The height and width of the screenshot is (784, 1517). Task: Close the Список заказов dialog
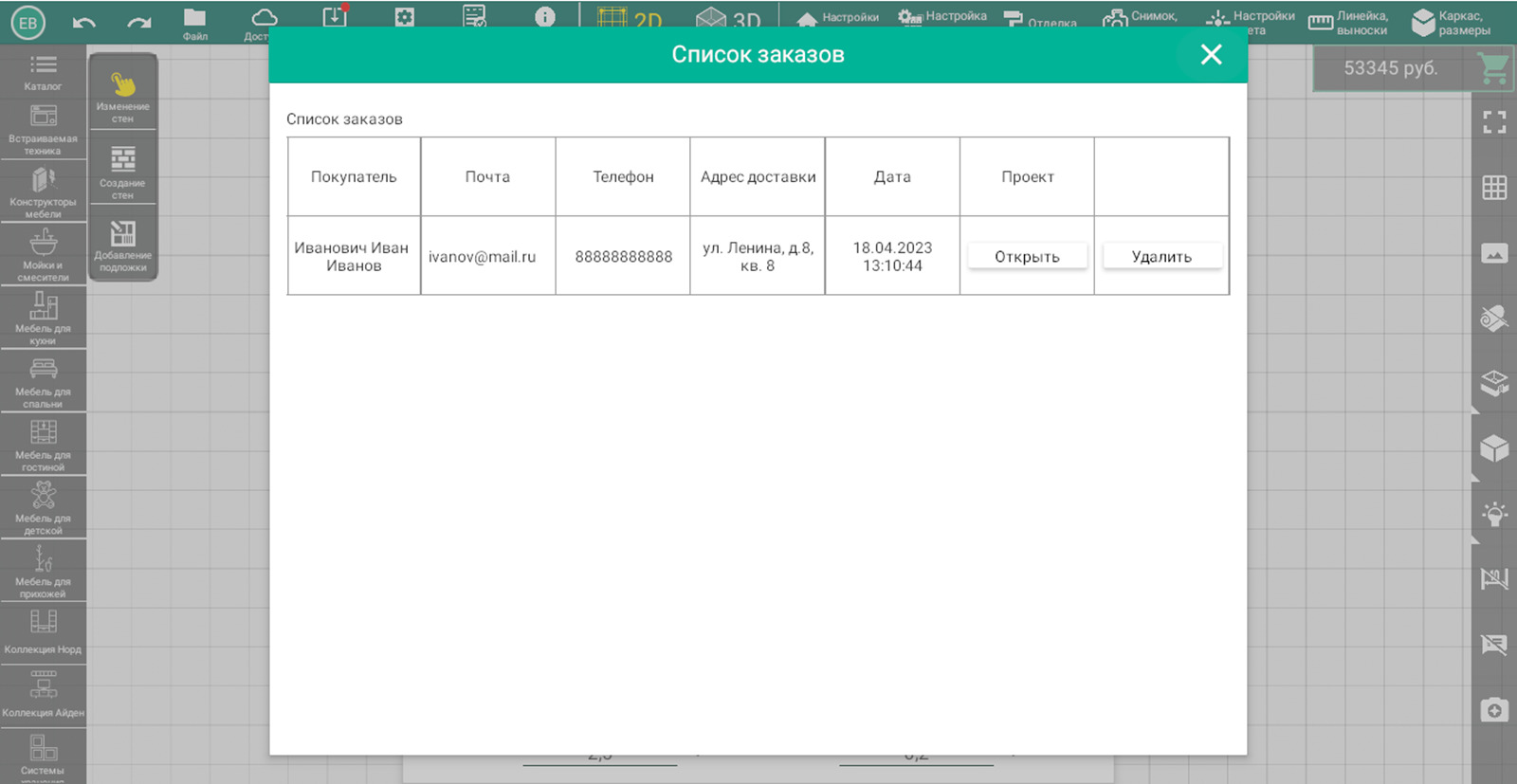point(1211,55)
